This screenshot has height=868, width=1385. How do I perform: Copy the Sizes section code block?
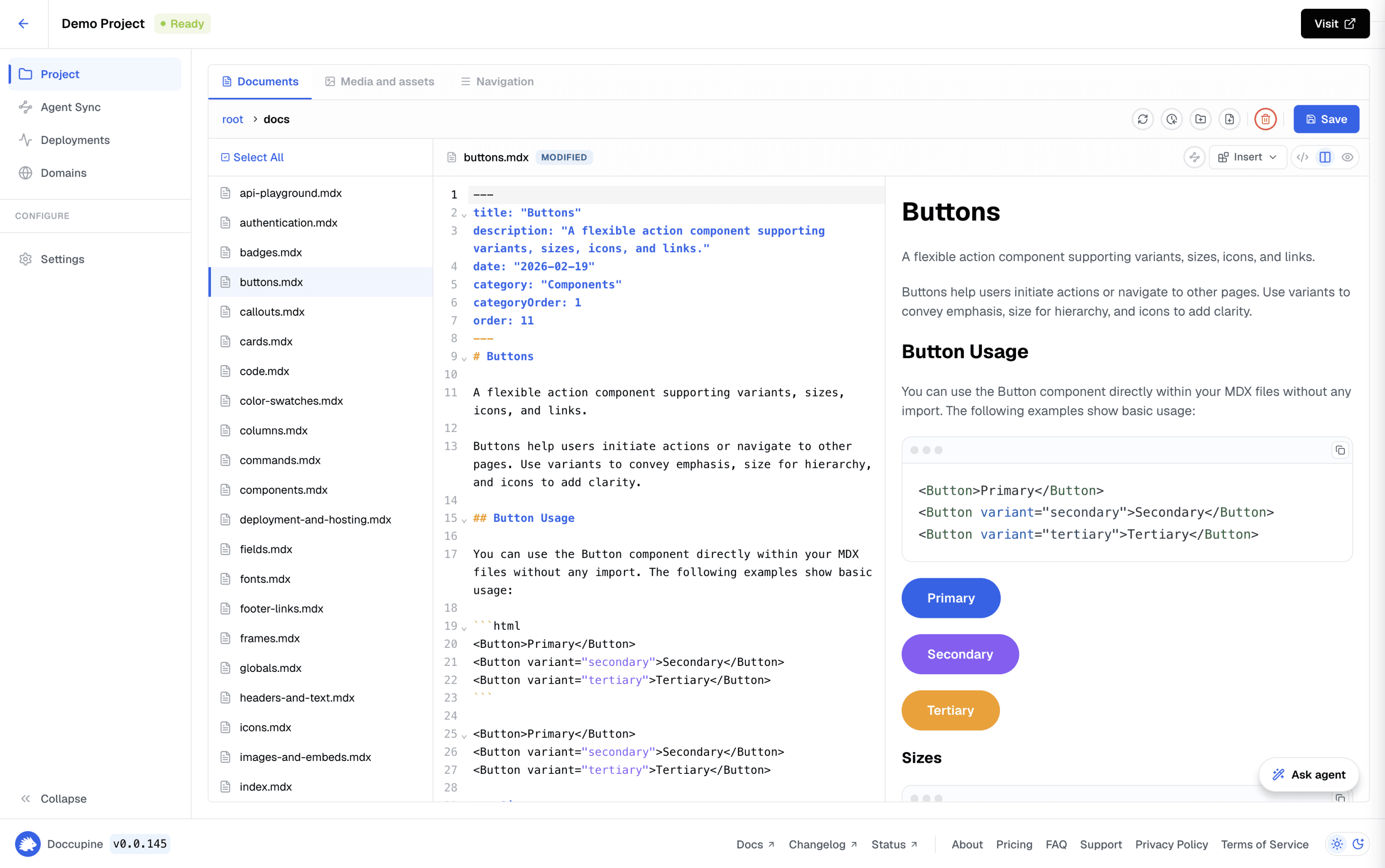pyautogui.click(x=1340, y=797)
